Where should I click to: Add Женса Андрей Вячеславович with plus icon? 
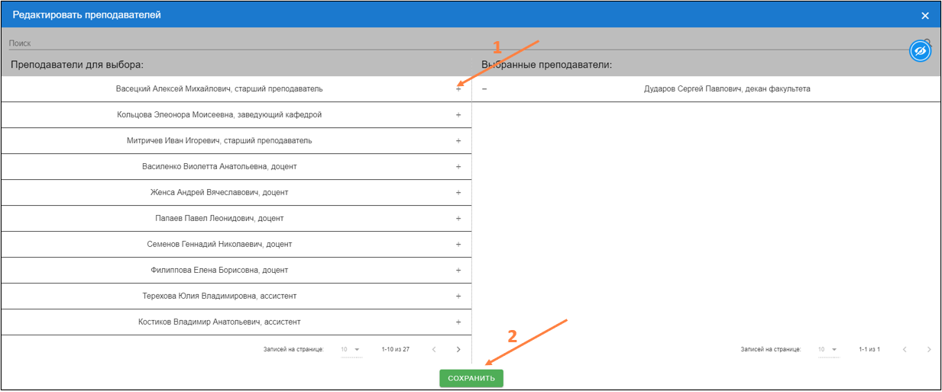(458, 193)
